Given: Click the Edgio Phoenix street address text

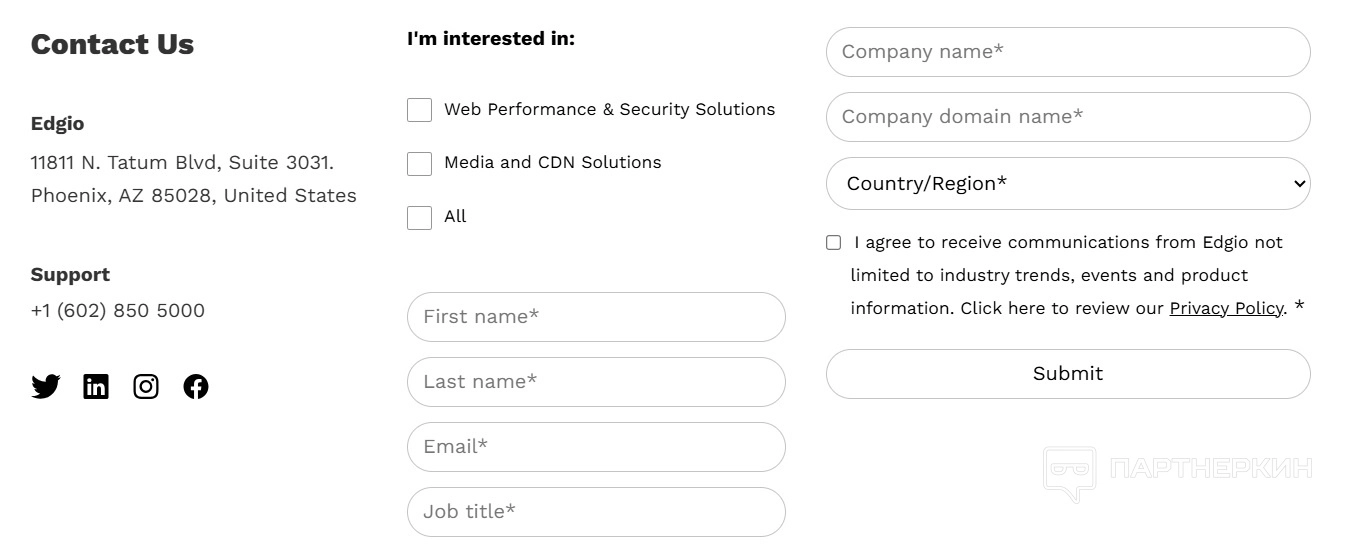Looking at the screenshot, I should (183, 162).
